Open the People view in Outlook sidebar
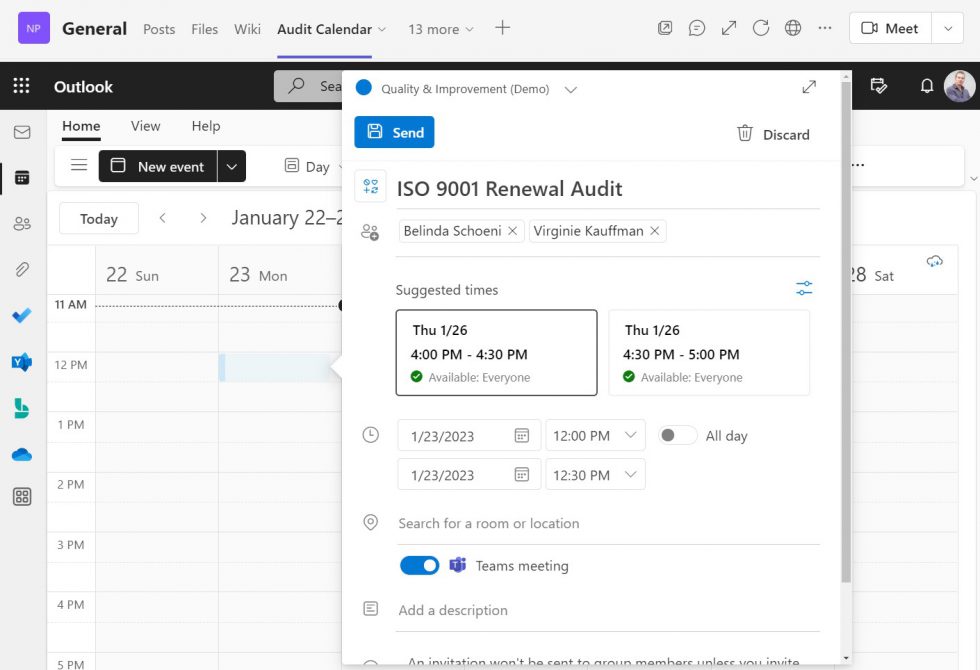Viewport: 980px width, 670px height. 22,223
